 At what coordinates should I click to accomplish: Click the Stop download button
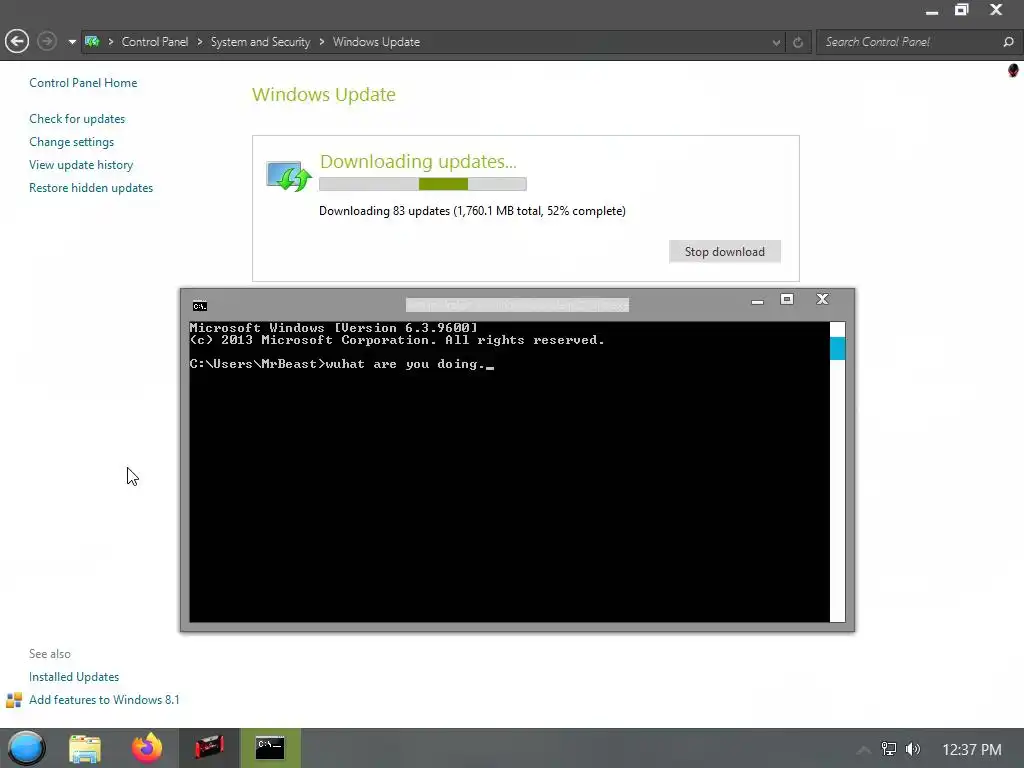coord(724,251)
